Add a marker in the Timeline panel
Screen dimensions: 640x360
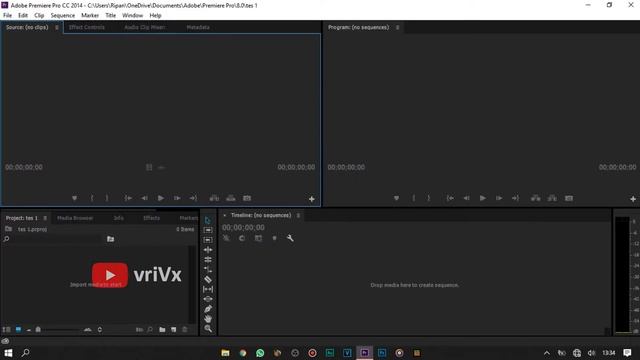click(x=274, y=238)
